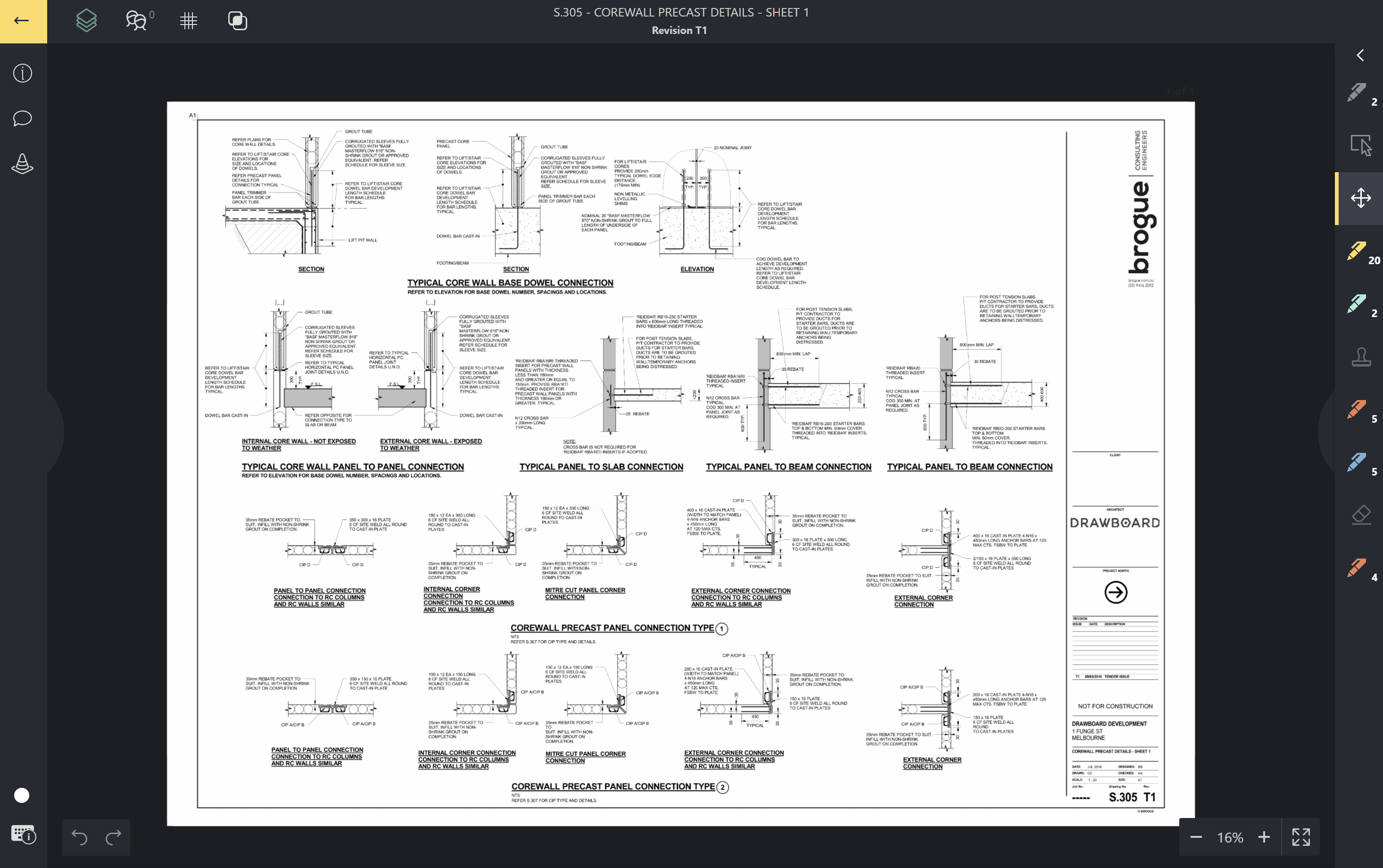Toggle the grid overlay icon

point(188,21)
